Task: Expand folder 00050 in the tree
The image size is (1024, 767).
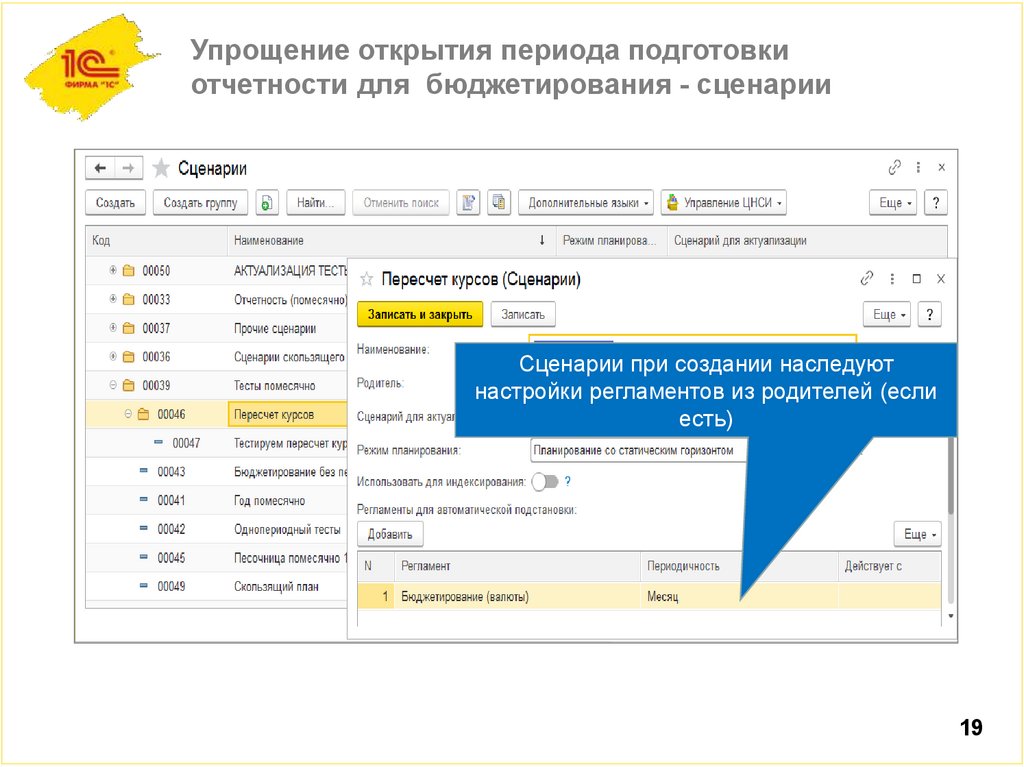Action: [113, 270]
